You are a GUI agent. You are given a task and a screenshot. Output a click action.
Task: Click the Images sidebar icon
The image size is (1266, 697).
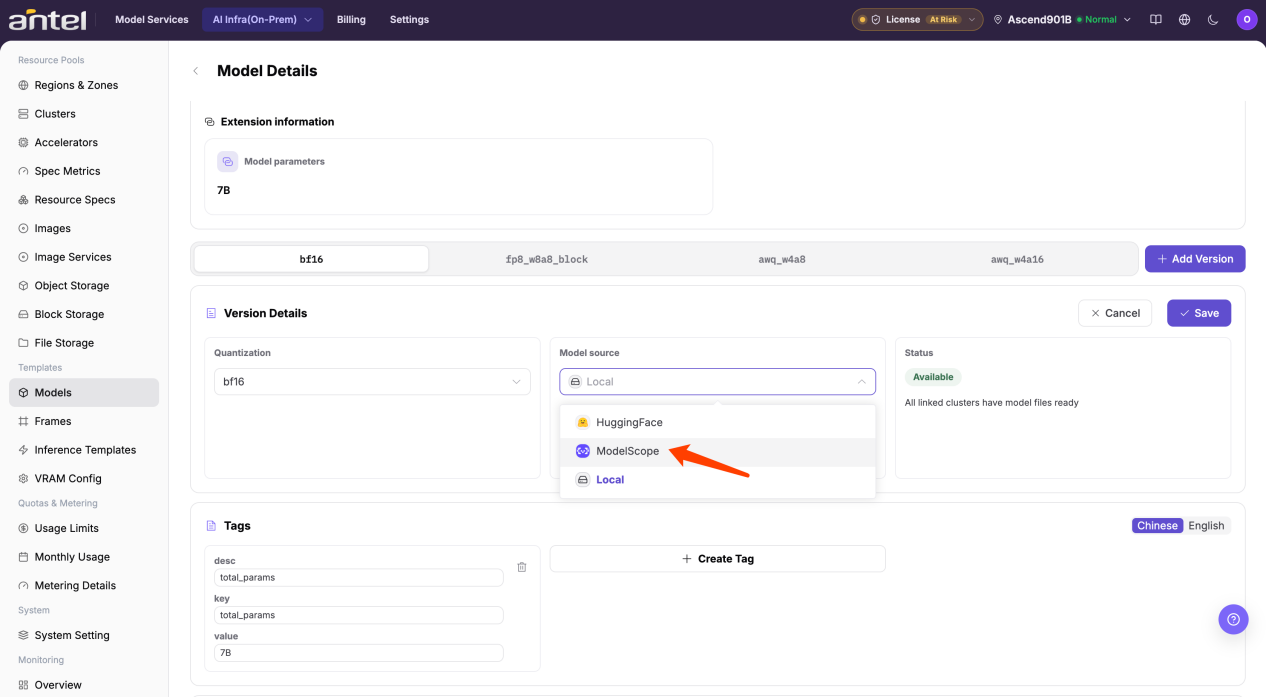24,228
